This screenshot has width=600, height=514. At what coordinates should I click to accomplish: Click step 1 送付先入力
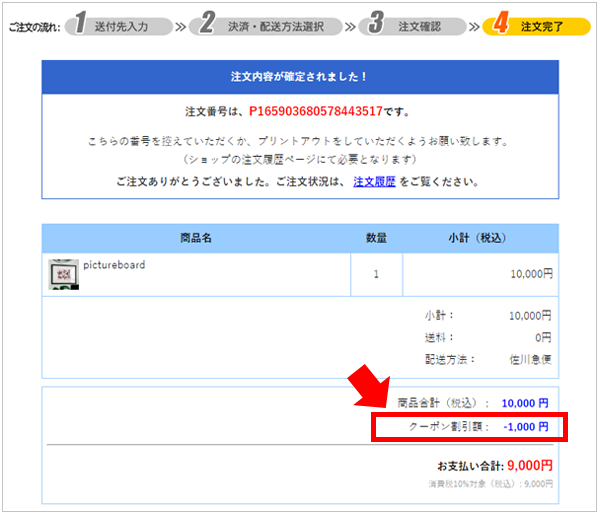[x=119, y=26]
